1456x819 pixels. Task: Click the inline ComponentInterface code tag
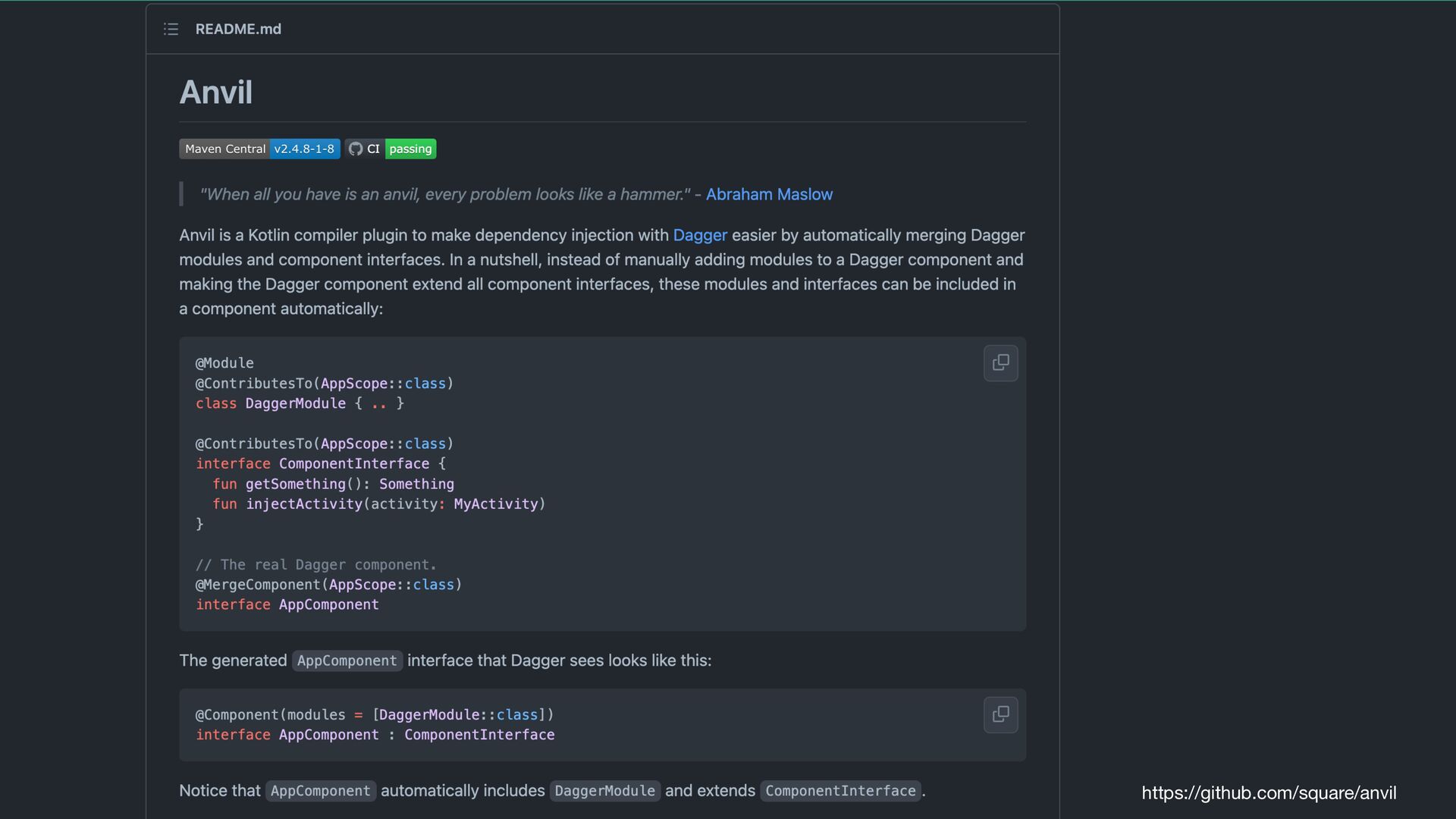tap(840, 791)
